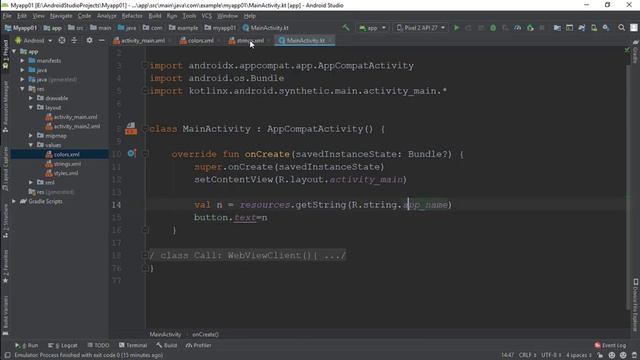Click Myapp01 breadcrumb in navigation bar
Viewport: 640px width, 360px height.
pos(21,28)
